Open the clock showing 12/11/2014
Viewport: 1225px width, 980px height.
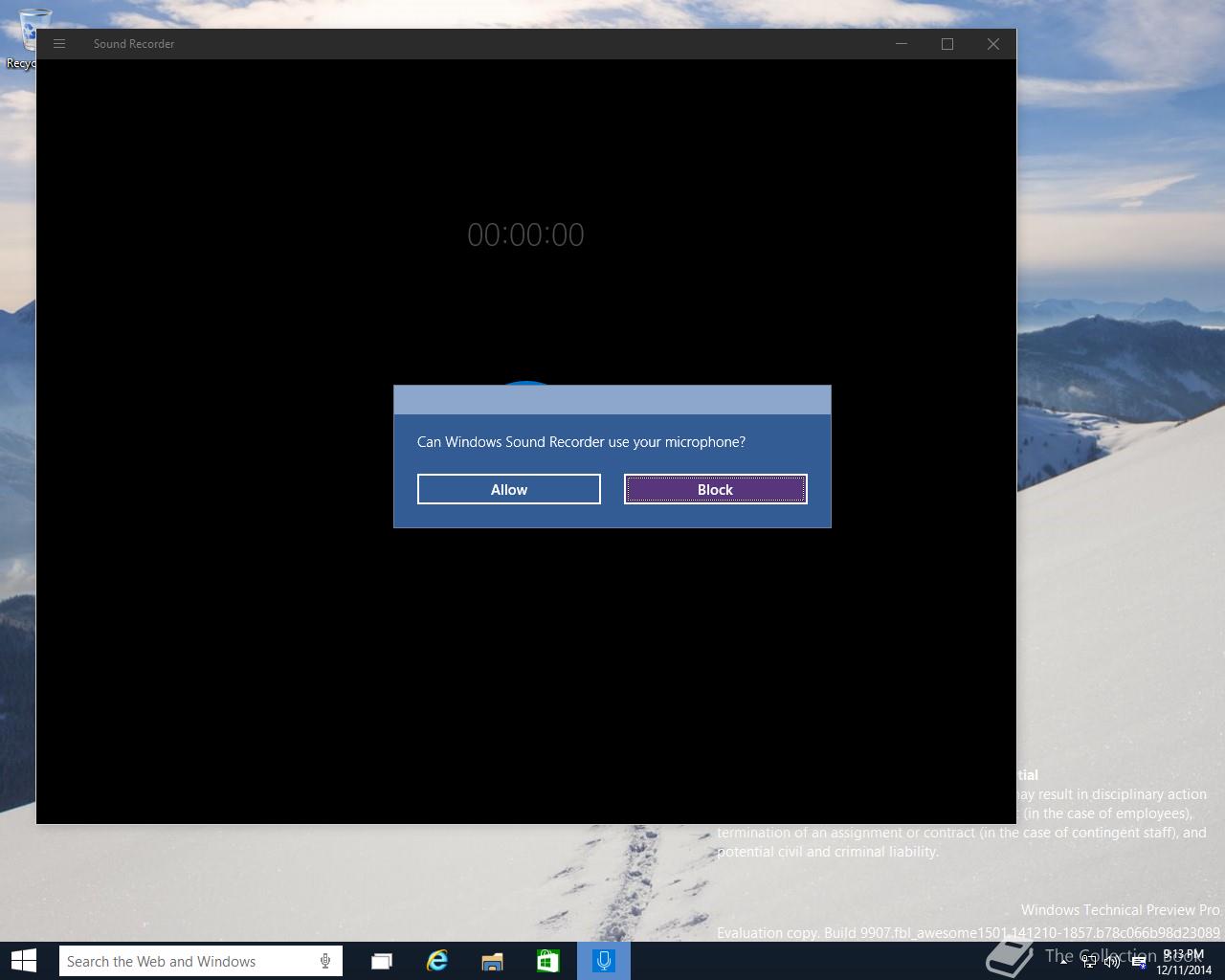(x=1184, y=962)
